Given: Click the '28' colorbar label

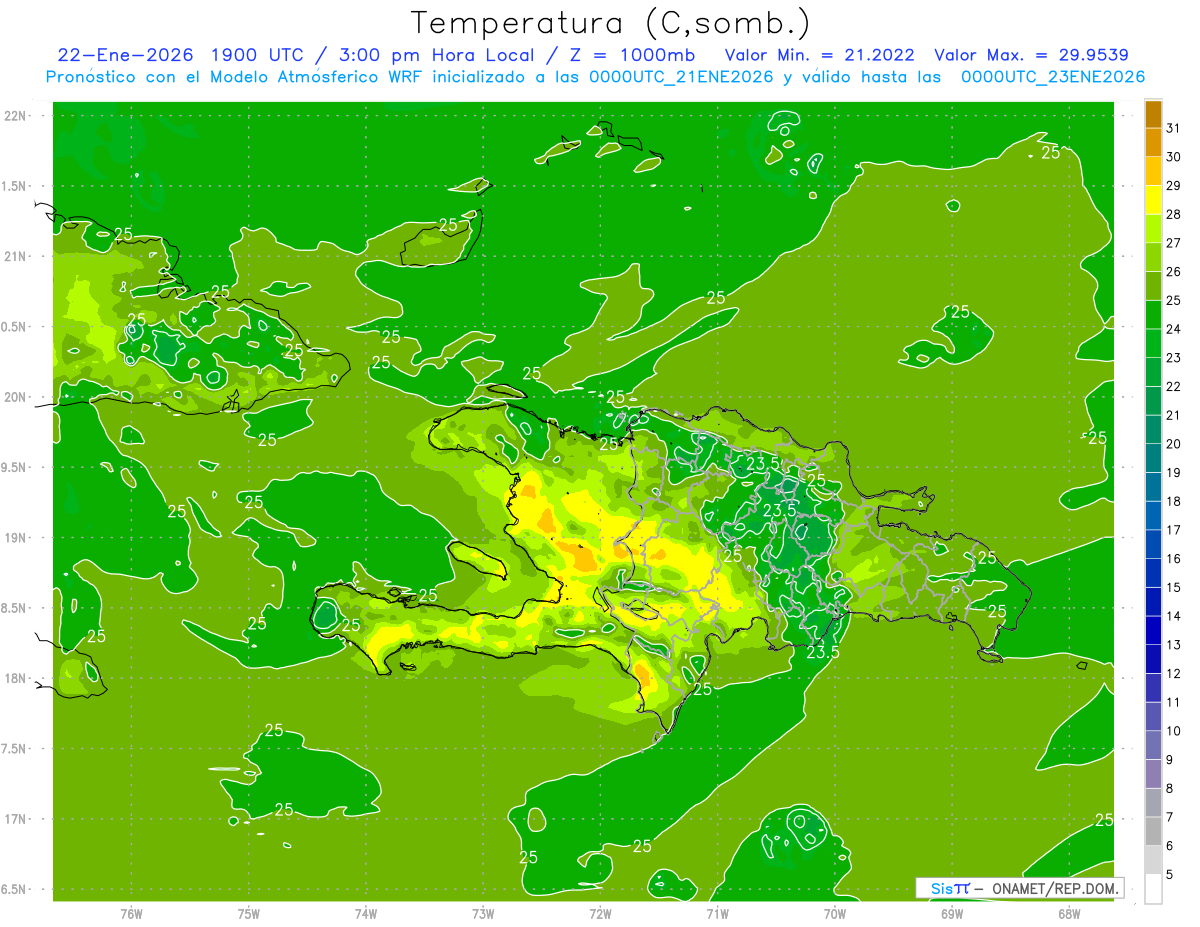Looking at the screenshot, I should click(x=1174, y=214).
